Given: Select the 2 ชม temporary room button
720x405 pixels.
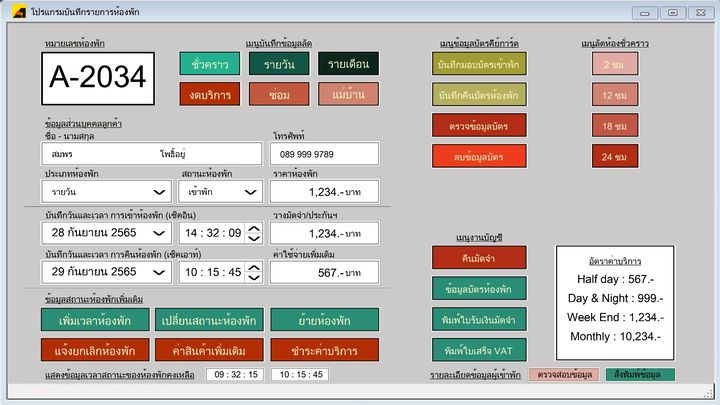Looking at the screenshot, I should pos(614,64).
